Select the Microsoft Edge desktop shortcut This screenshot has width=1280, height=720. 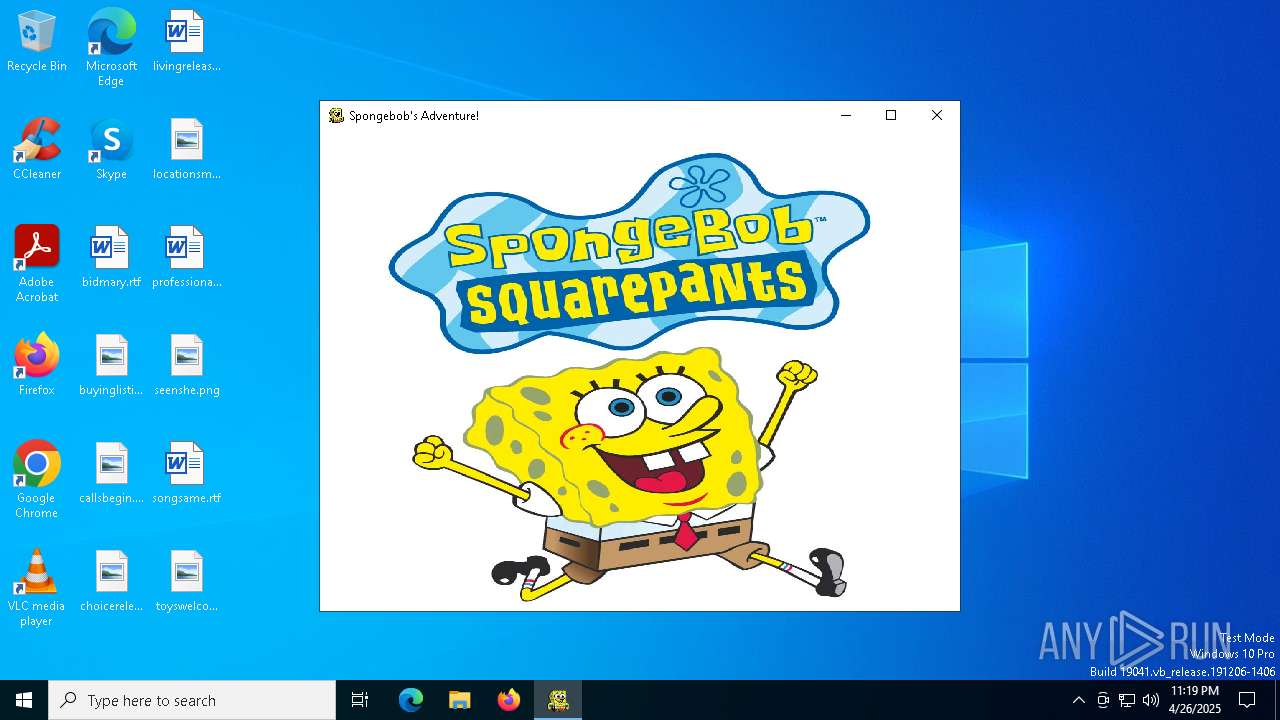(111, 47)
